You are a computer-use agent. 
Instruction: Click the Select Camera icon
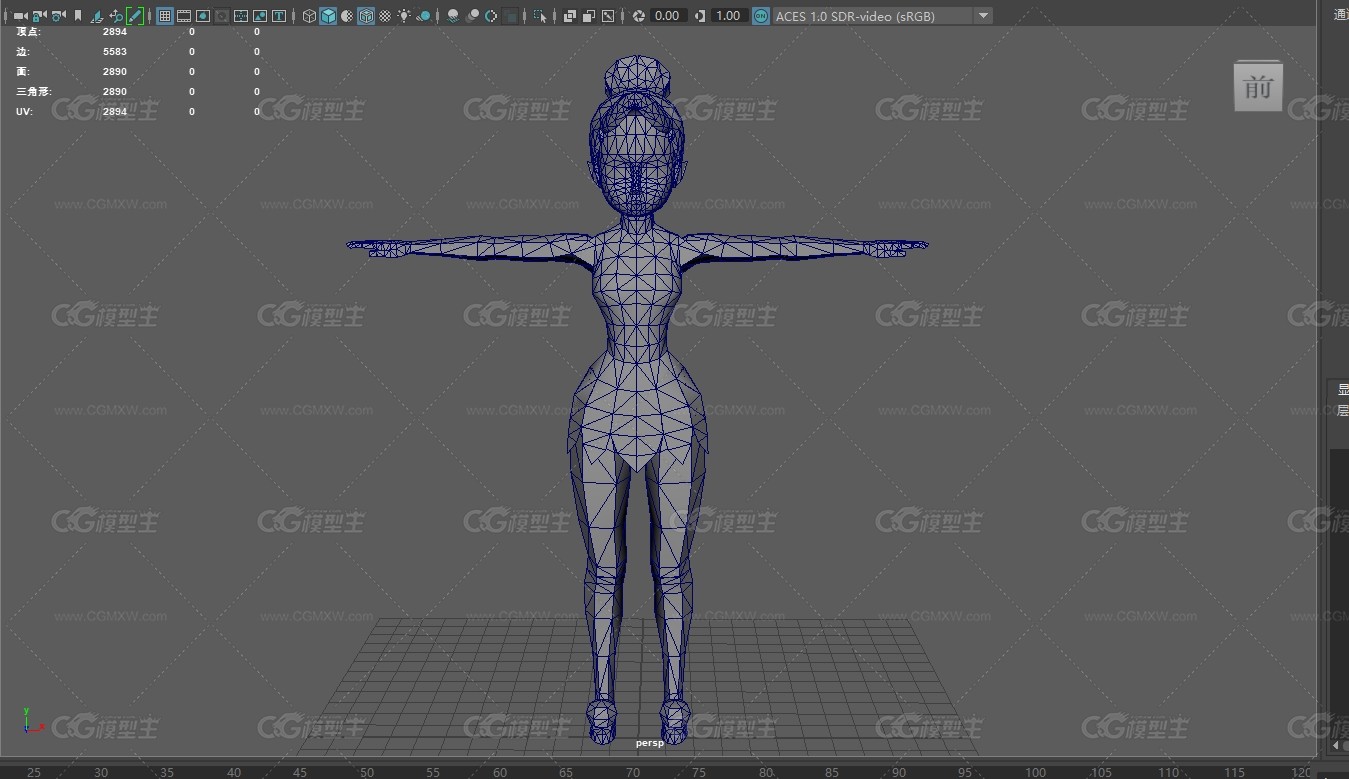[20, 16]
